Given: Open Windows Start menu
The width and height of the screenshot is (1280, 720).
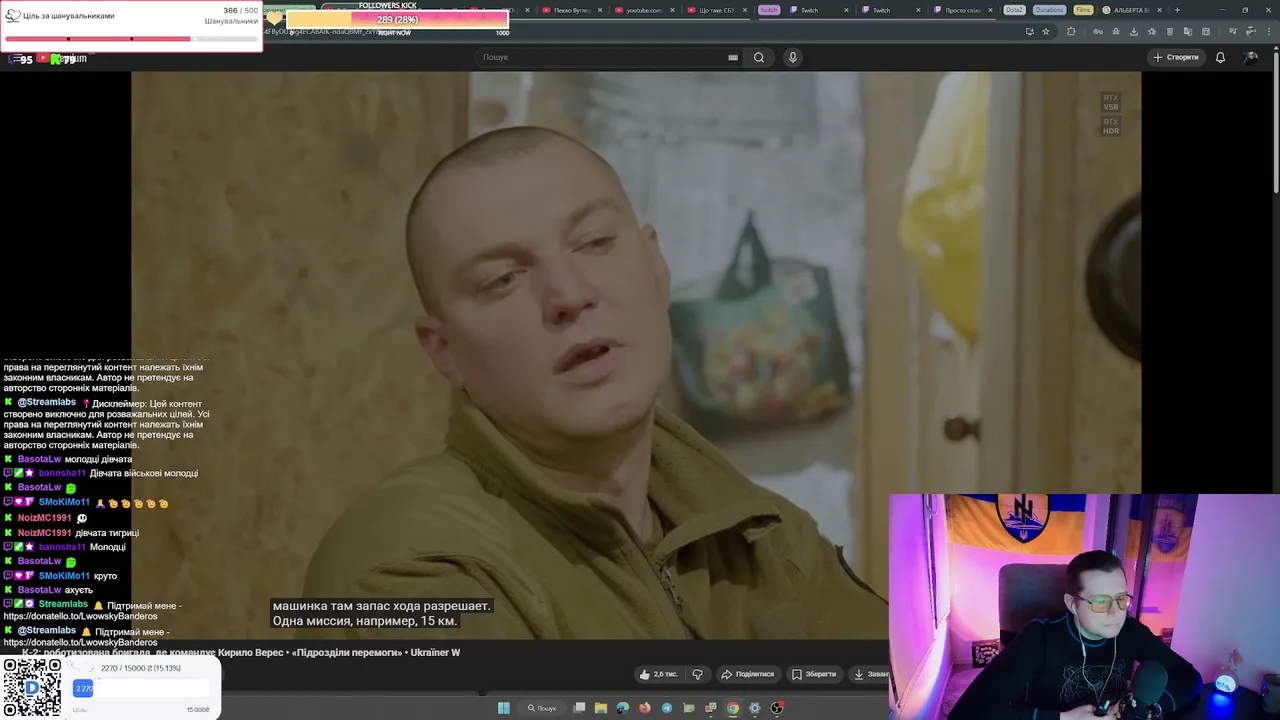Looking at the screenshot, I should click(x=504, y=708).
